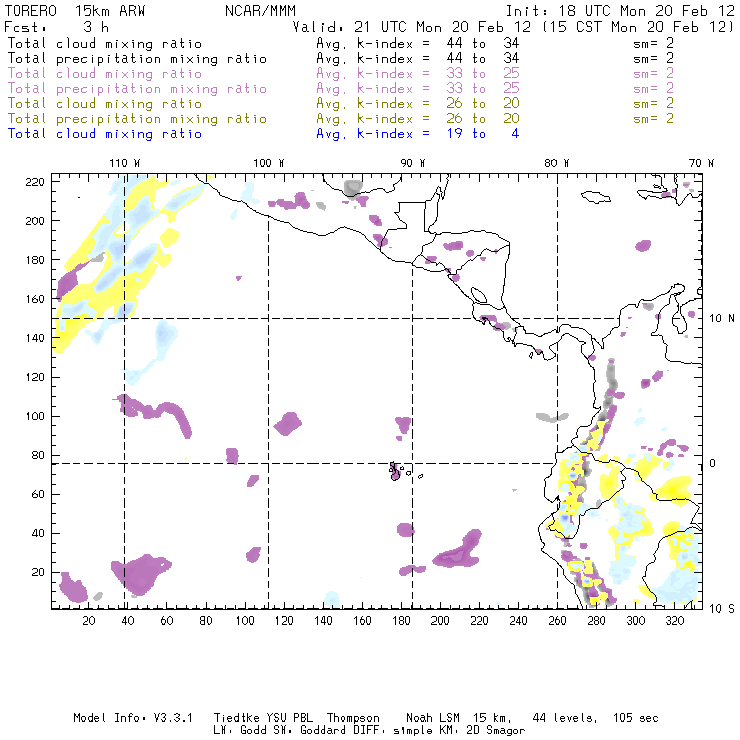Click y-axis tick label "100"
The height and width of the screenshot is (740, 740).
click(x=35, y=416)
